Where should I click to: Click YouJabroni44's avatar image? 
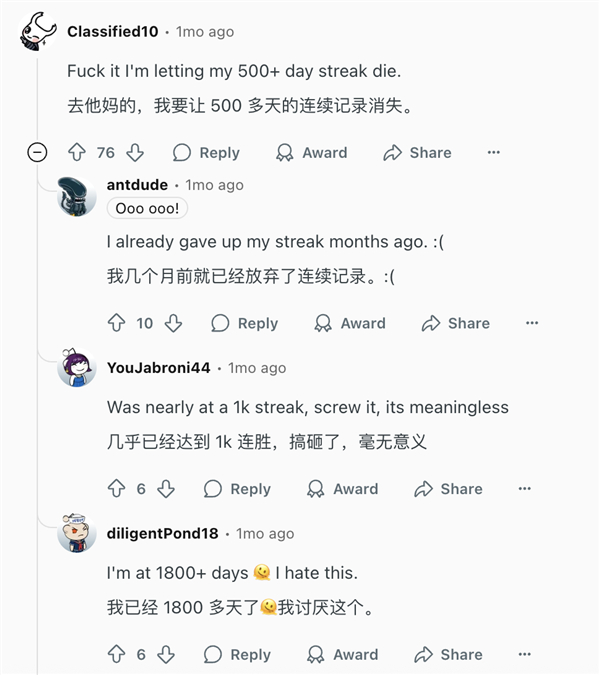77,369
